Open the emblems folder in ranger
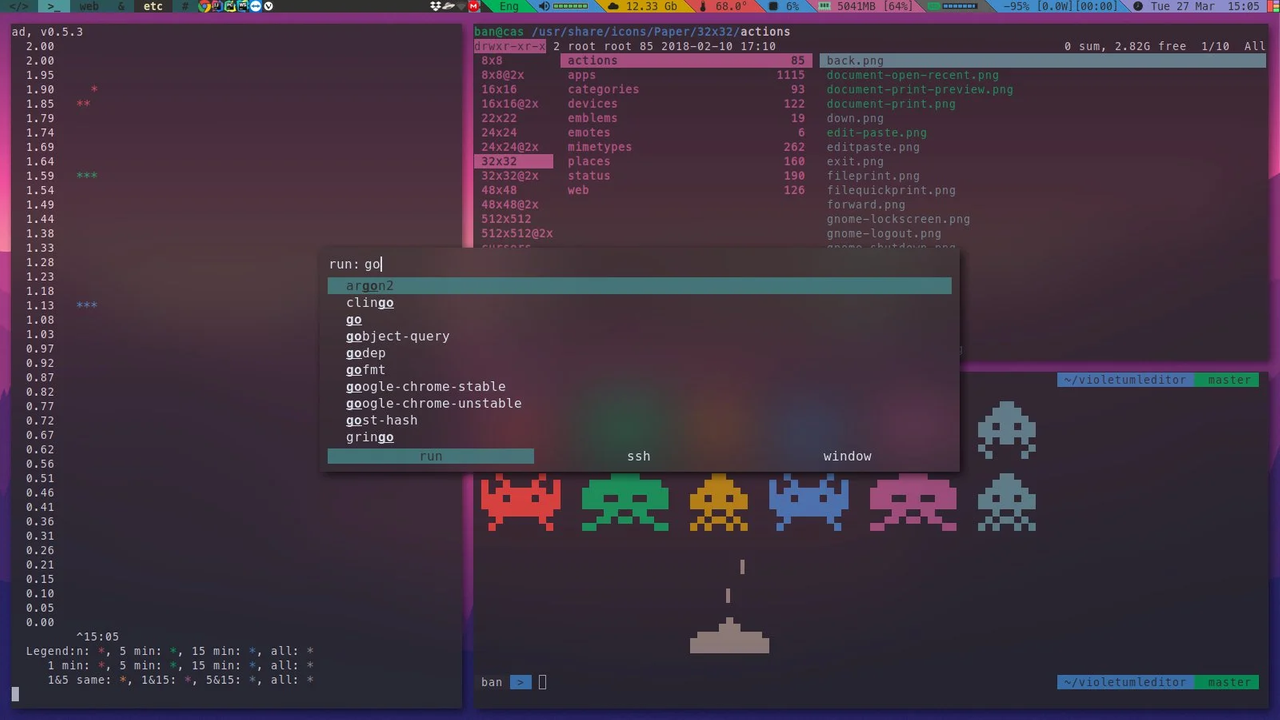 [685, 118]
